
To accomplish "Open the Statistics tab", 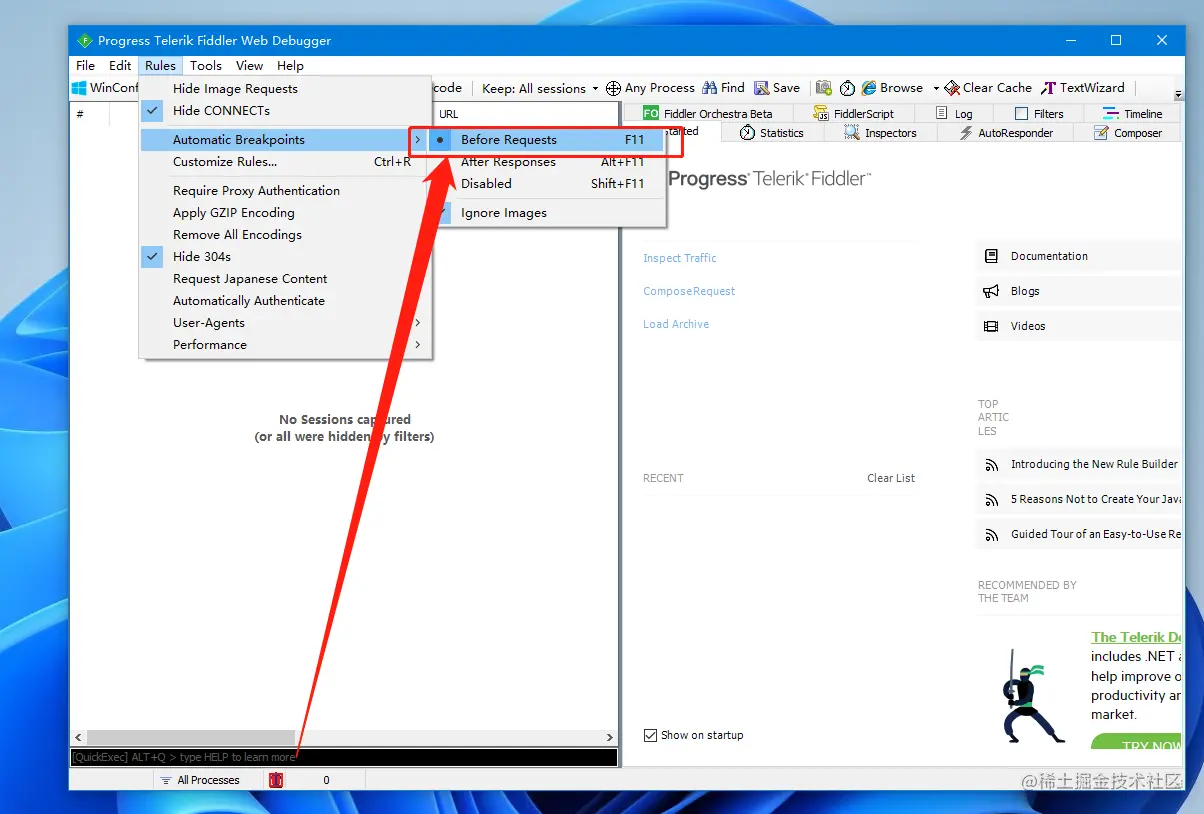I will (771, 133).
